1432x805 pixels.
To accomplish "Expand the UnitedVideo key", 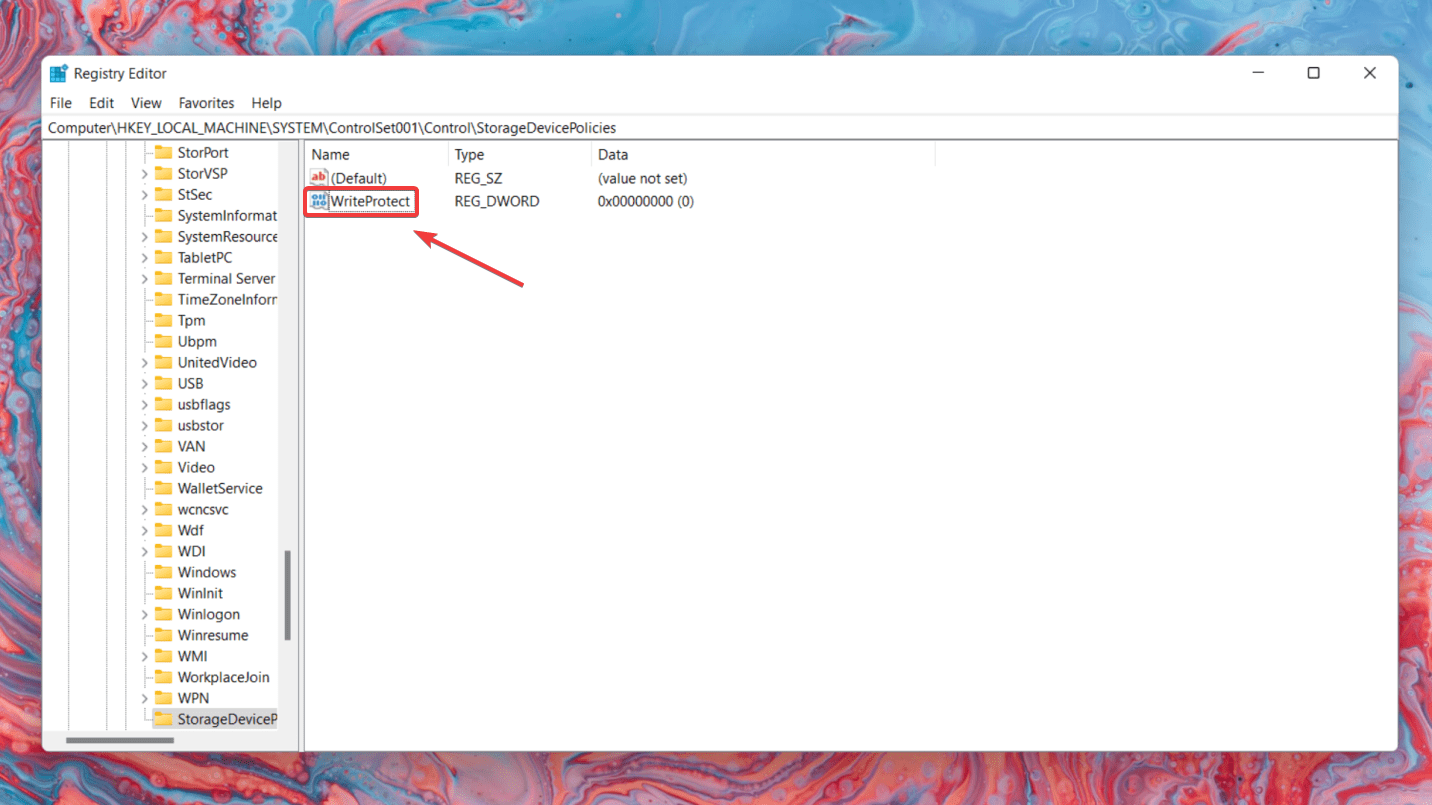I will 144,362.
